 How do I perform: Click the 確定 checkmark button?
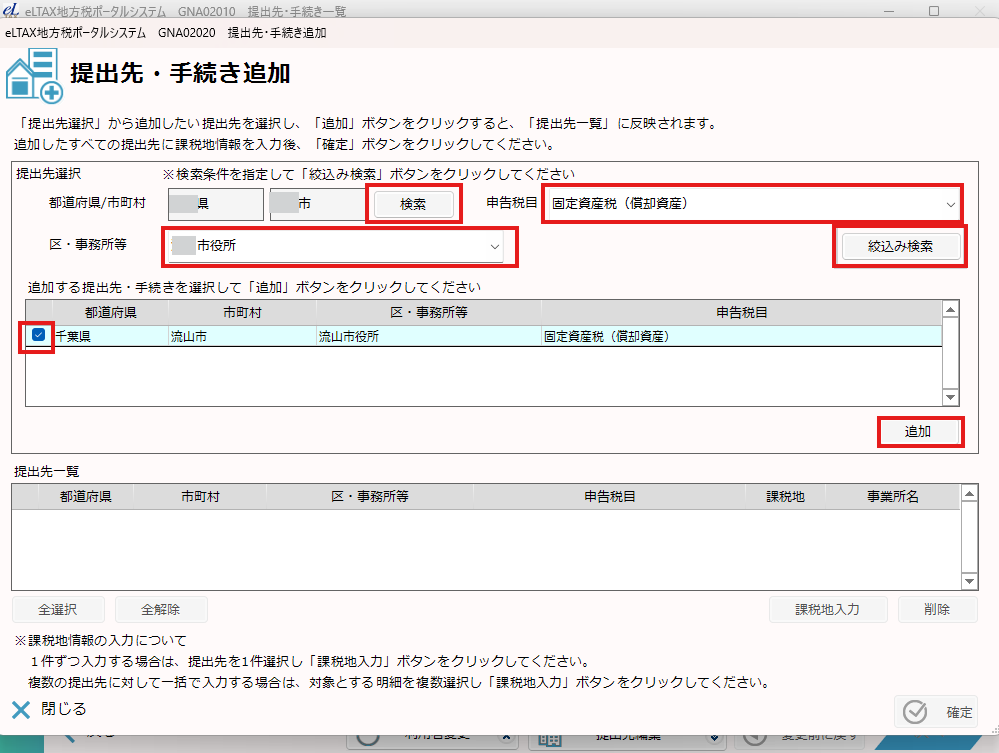pyautogui.click(x=936, y=712)
